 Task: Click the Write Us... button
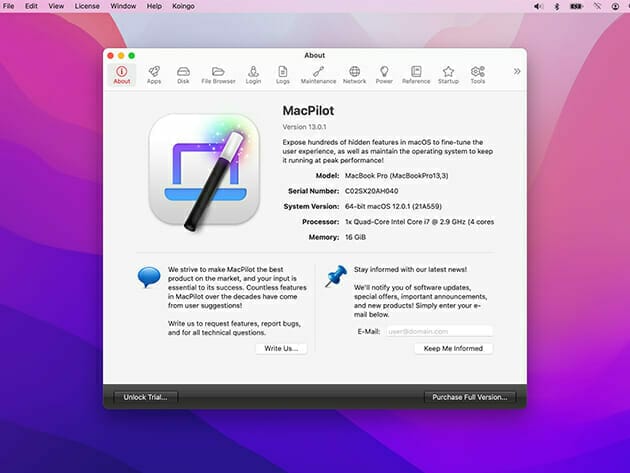(280, 348)
